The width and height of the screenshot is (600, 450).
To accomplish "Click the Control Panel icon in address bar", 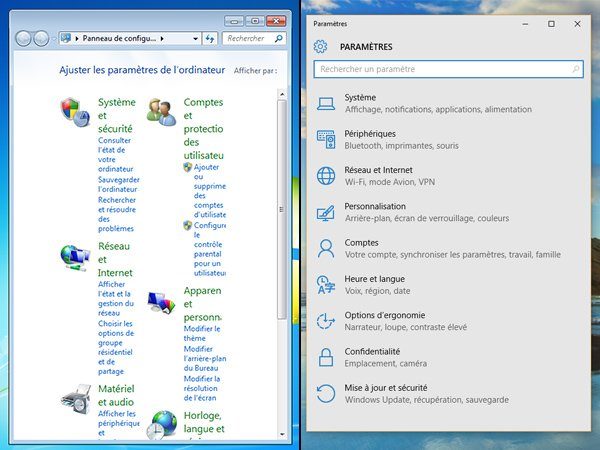I will click(x=66, y=38).
